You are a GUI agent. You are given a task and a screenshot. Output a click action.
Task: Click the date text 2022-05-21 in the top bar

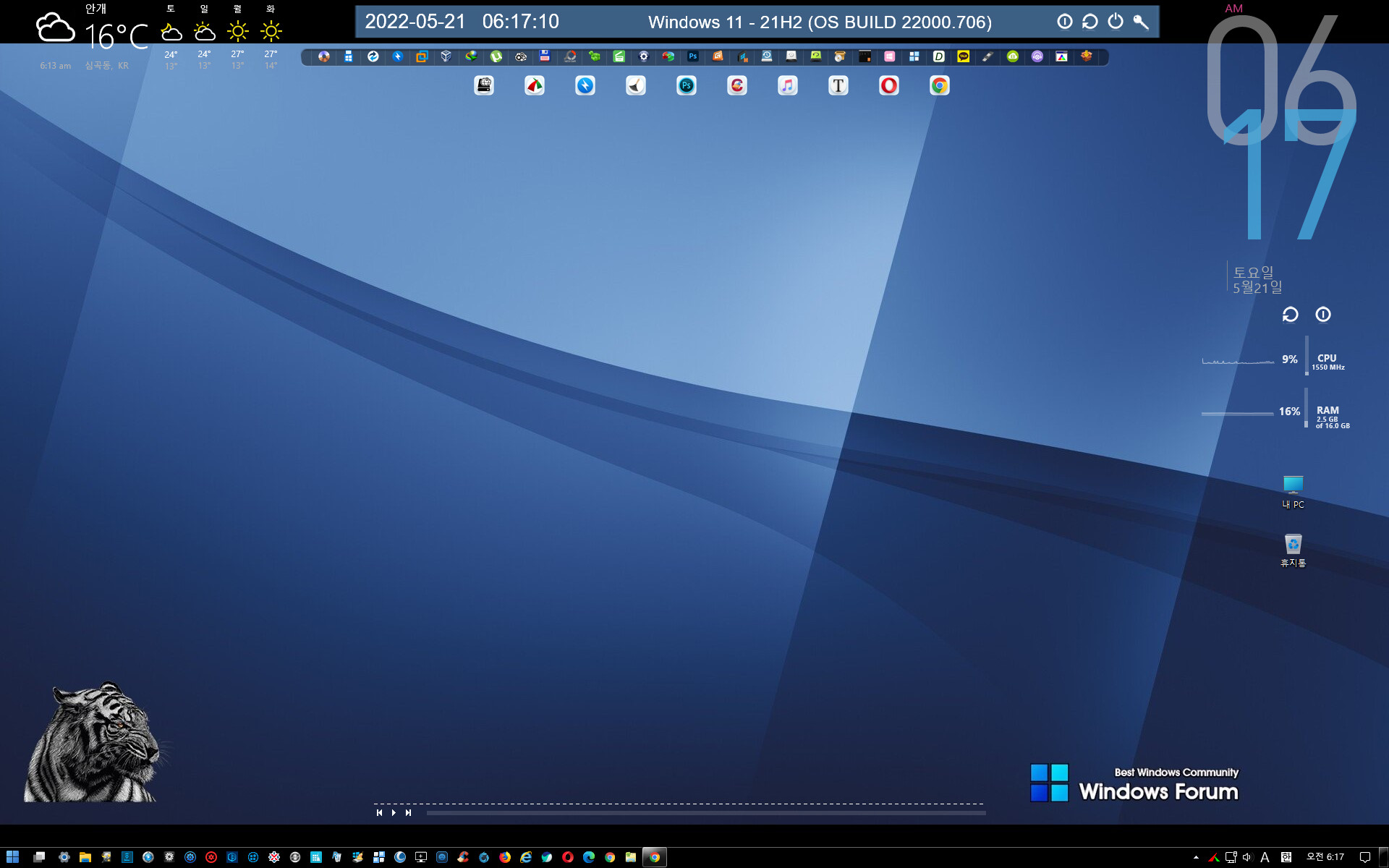[415, 22]
